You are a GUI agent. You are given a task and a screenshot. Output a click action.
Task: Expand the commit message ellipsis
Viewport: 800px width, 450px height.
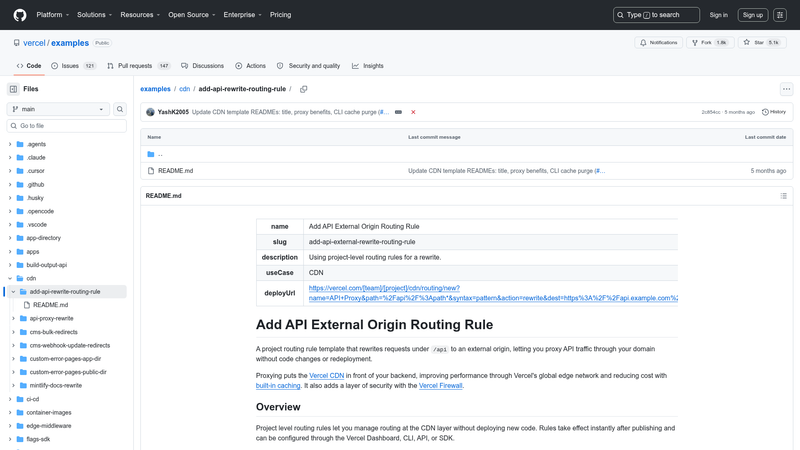tap(398, 112)
